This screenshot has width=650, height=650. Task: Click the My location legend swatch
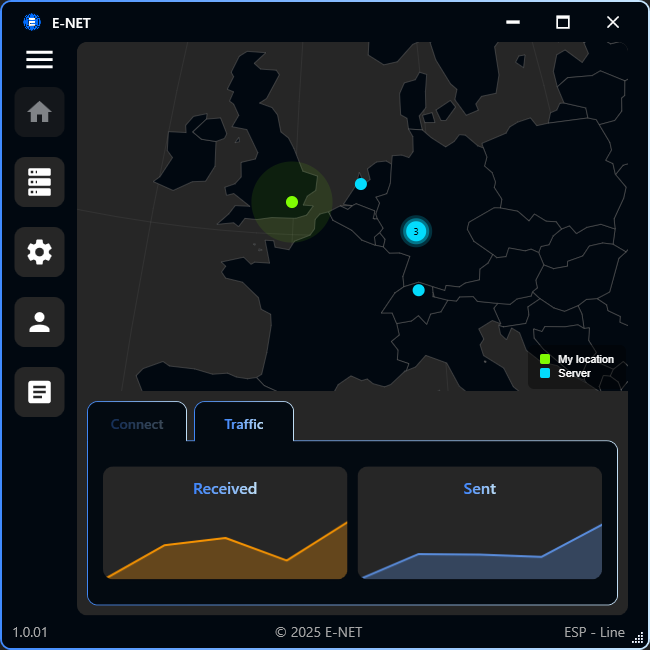tap(545, 359)
